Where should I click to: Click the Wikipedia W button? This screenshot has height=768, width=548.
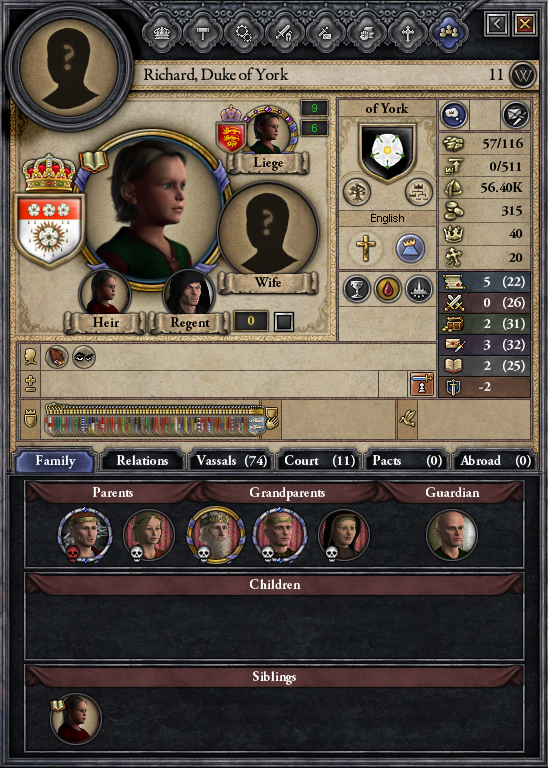click(523, 75)
